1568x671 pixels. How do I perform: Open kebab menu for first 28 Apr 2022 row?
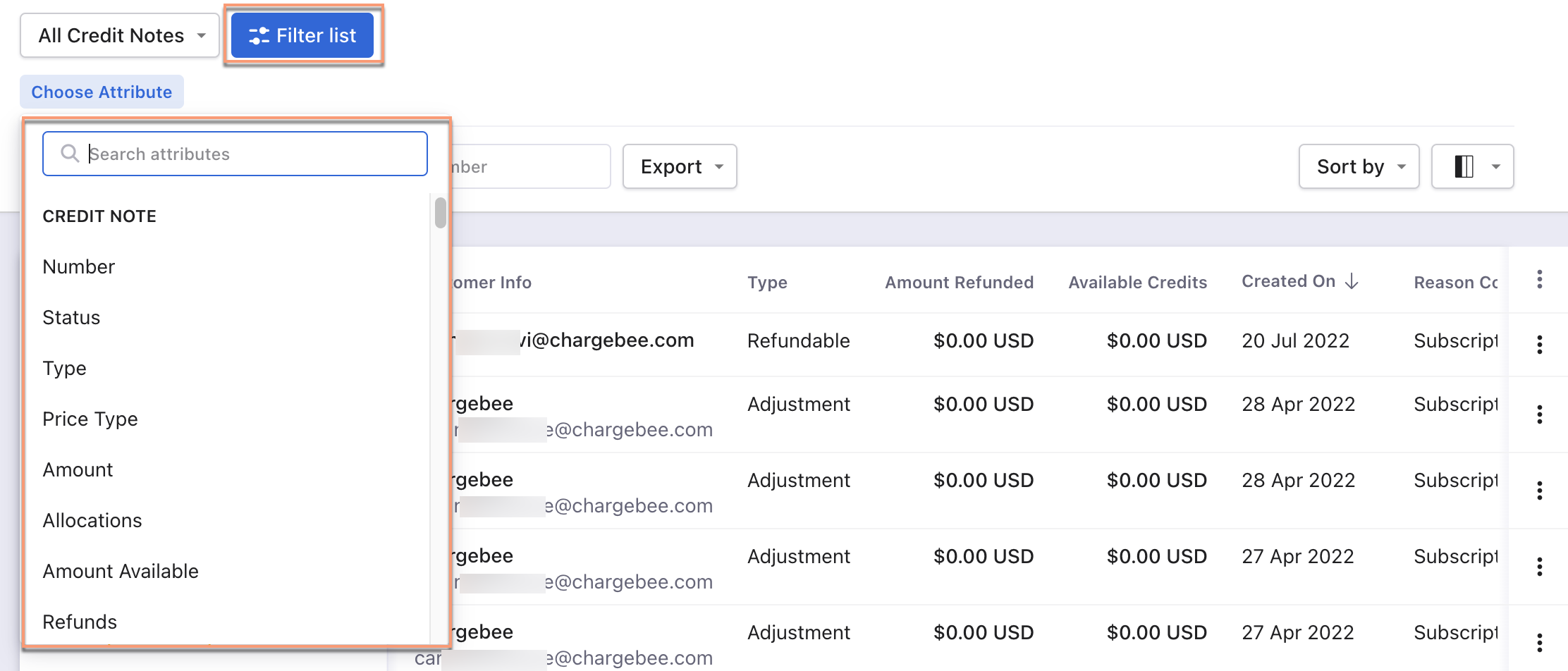[1539, 414]
